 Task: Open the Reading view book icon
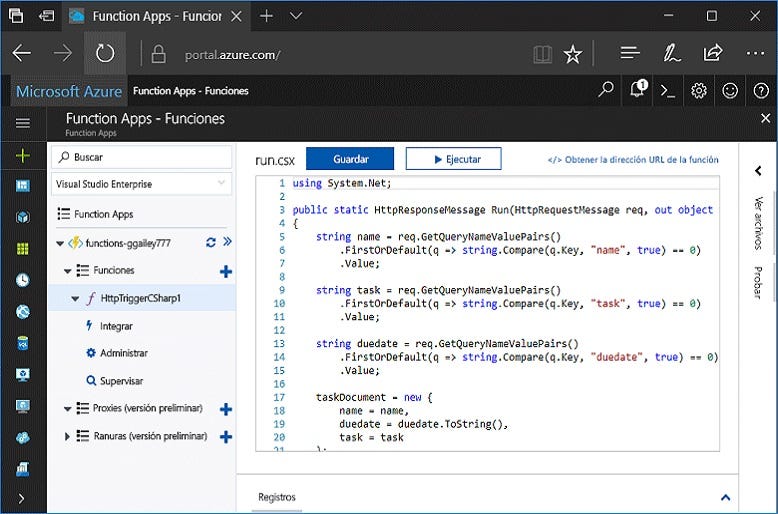click(542, 54)
